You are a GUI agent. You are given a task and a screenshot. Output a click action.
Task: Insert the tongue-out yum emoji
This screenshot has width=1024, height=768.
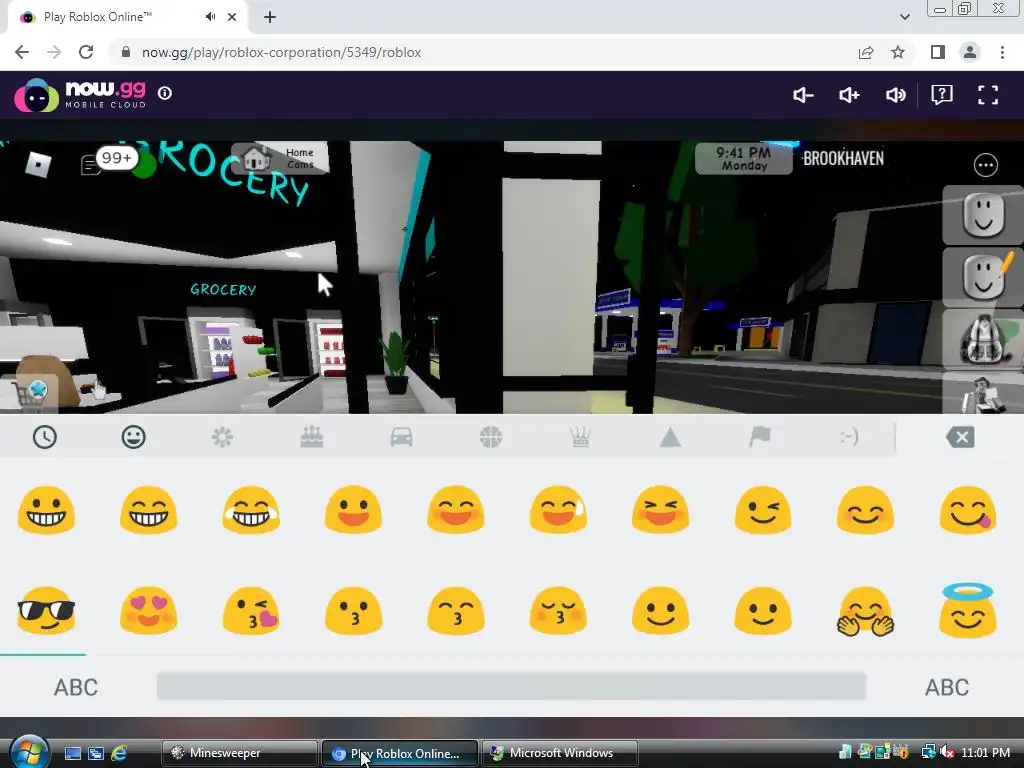point(968,509)
